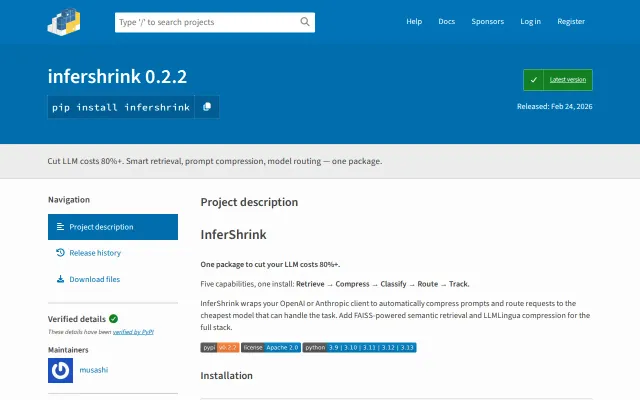
Task: Click the Download files arrow icon
Action: (x=60, y=279)
